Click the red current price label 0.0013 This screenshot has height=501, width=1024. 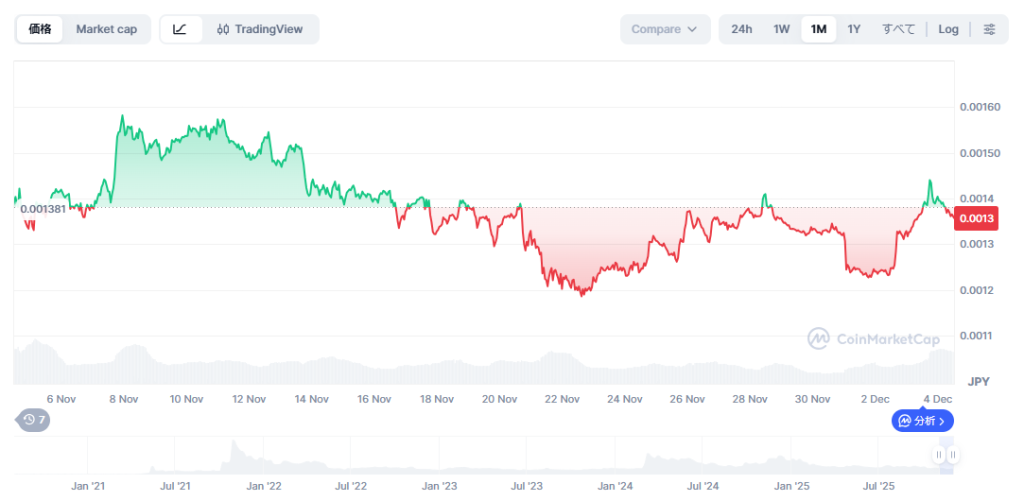pyautogui.click(x=976, y=219)
